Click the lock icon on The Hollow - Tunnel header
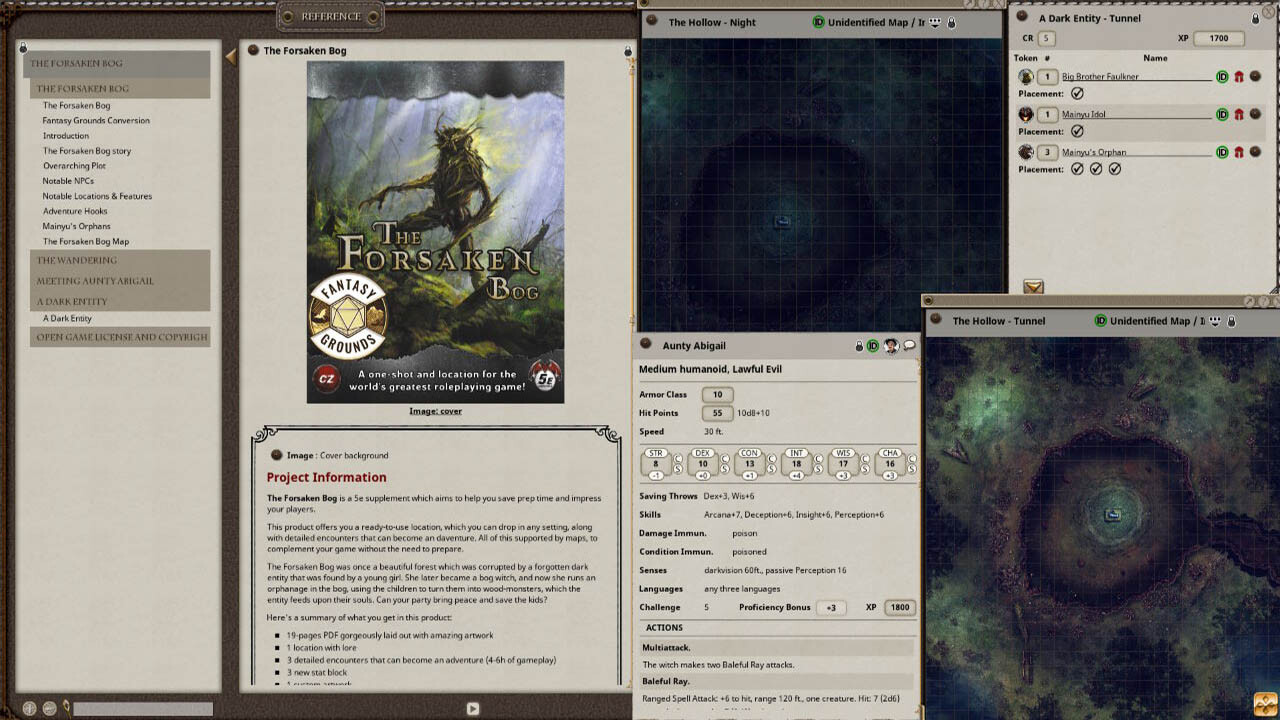 click(x=1231, y=322)
